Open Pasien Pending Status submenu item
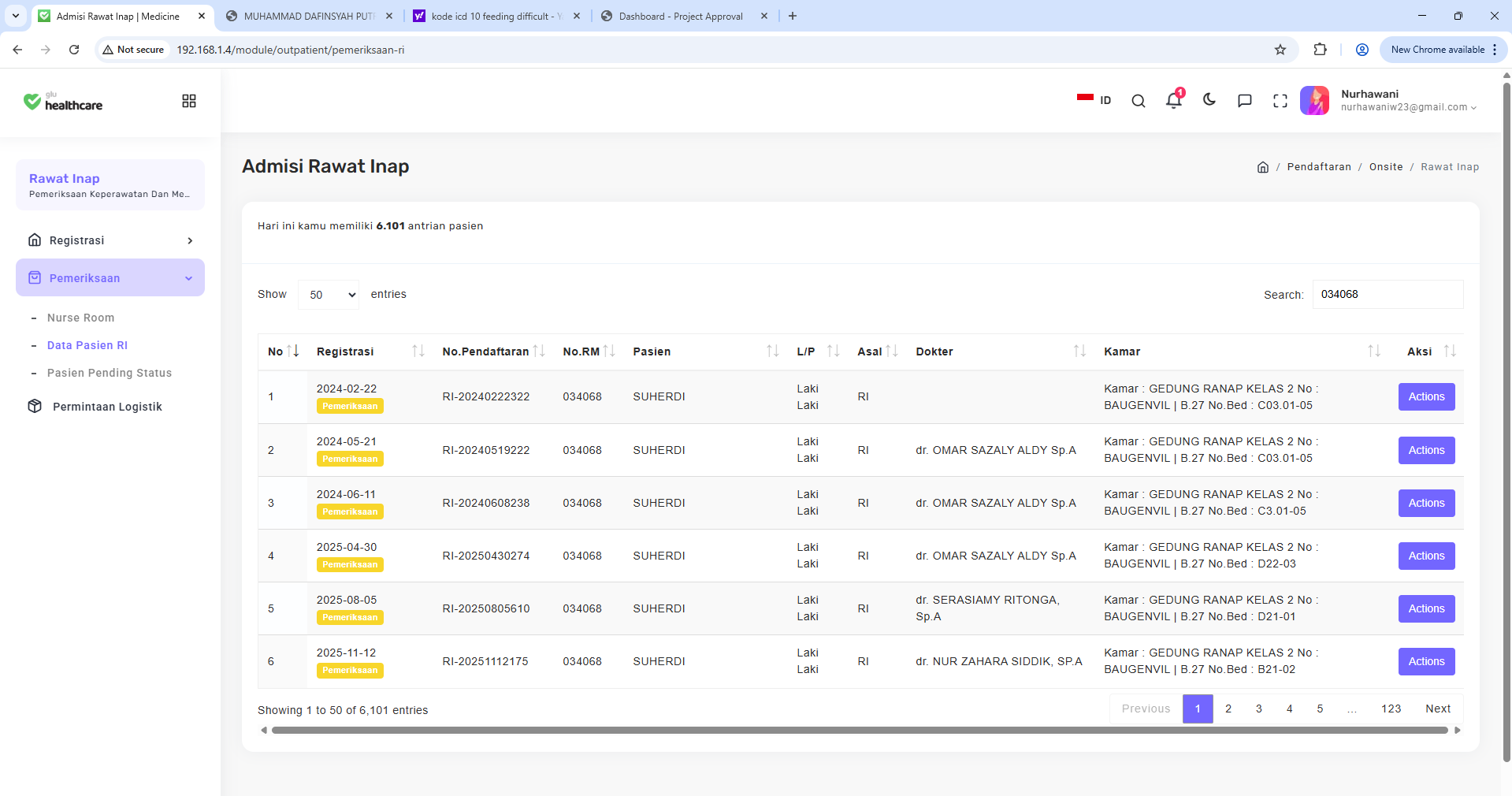The width and height of the screenshot is (1512, 796). click(110, 373)
